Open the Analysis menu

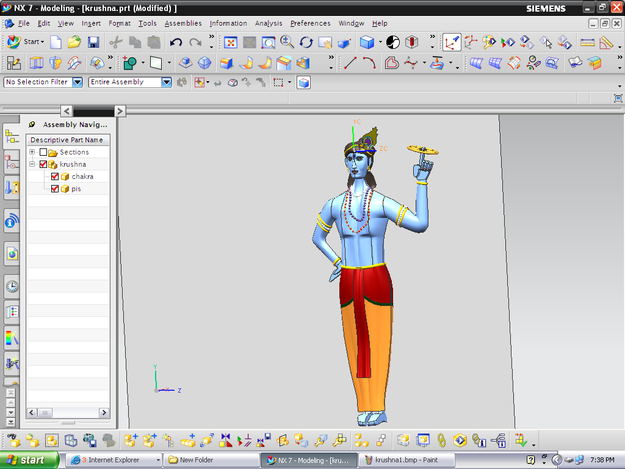click(x=268, y=24)
